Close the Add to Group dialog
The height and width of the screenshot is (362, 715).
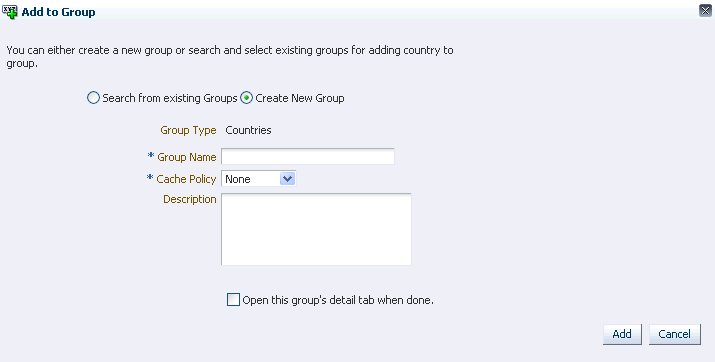tap(705, 11)
